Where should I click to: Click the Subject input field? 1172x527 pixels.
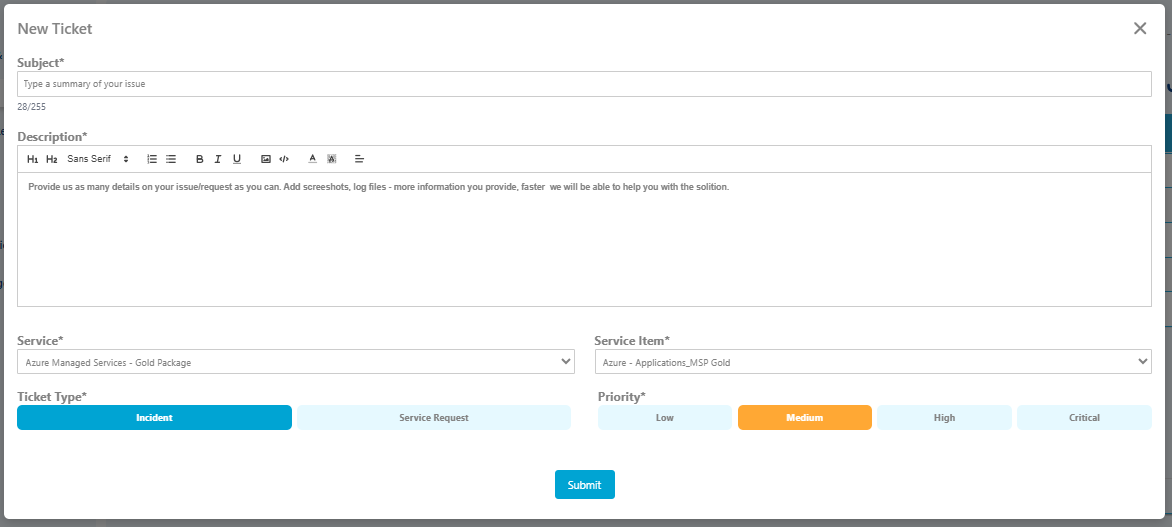pos(584,84)
